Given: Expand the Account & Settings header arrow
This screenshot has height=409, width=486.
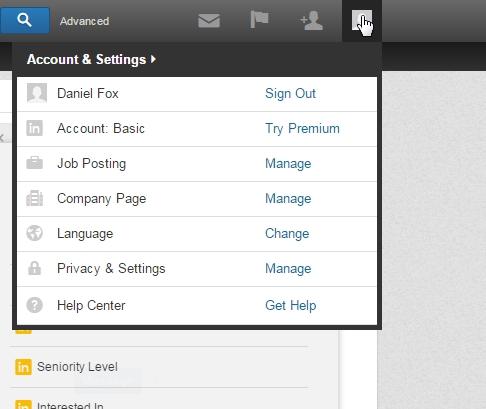Looking at the screenshot, I should [x=153, y=59].
